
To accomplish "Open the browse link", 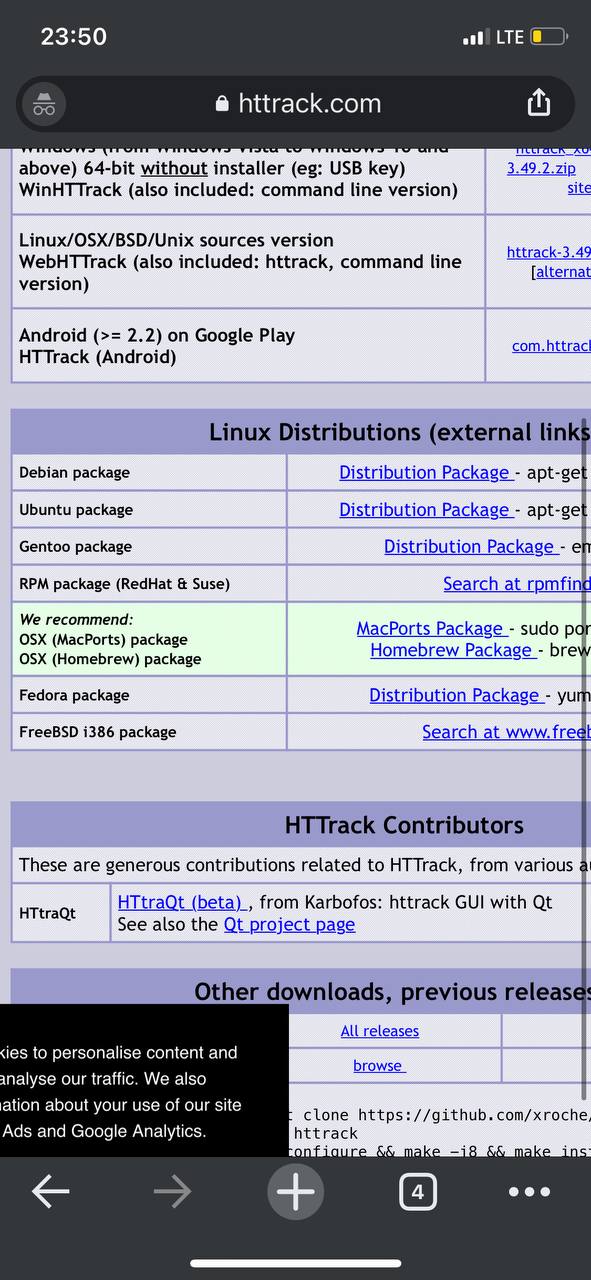I will click(379, 1066).
